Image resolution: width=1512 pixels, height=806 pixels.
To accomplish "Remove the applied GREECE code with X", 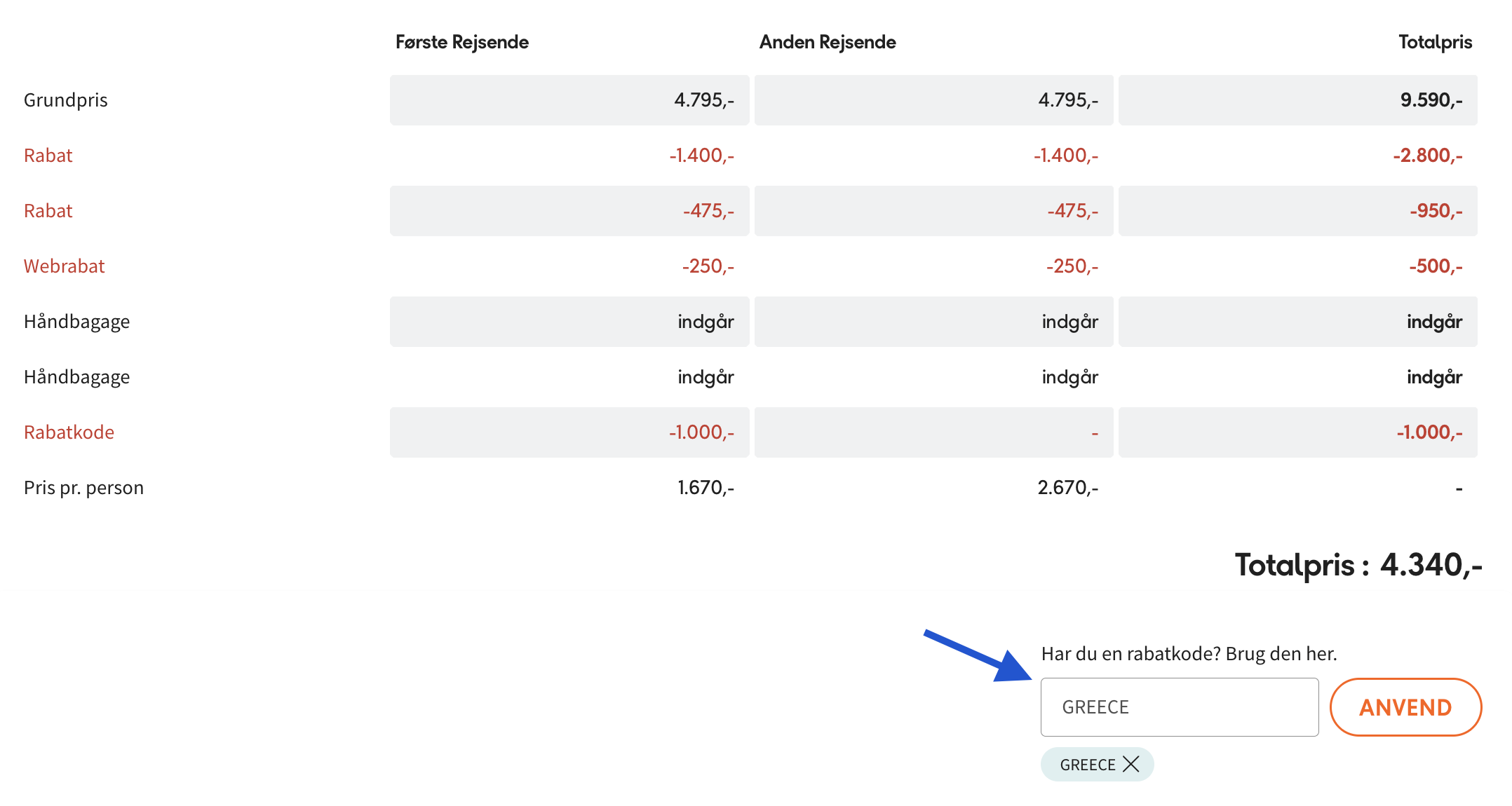I will 1130,764.
